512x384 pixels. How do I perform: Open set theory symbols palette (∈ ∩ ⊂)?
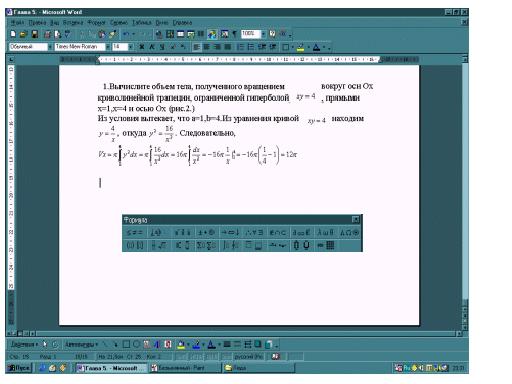[x=278, y=232]
